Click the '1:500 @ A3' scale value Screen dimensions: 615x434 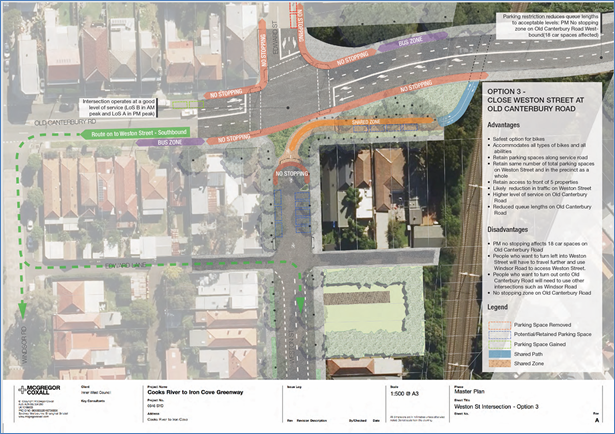point(404,393)
